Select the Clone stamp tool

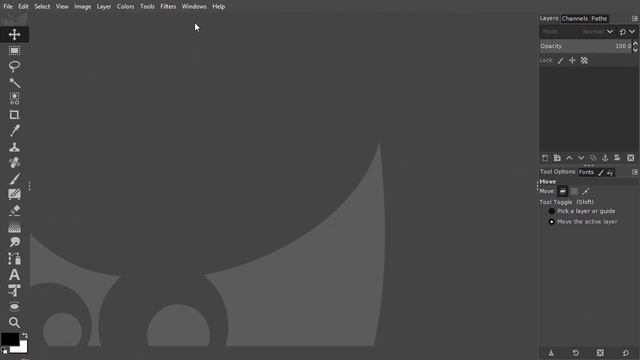[x=14, y=147]
